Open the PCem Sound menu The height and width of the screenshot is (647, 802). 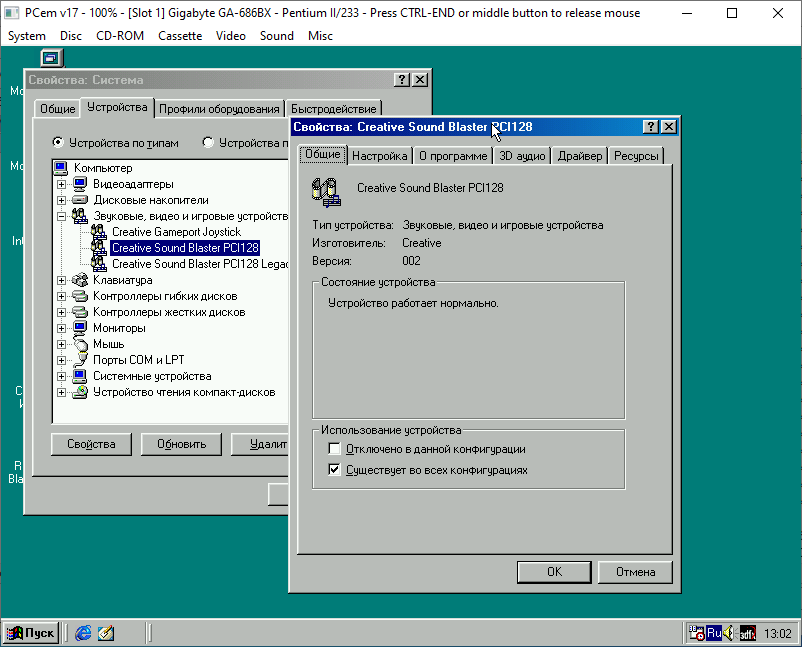click(277, 36)
